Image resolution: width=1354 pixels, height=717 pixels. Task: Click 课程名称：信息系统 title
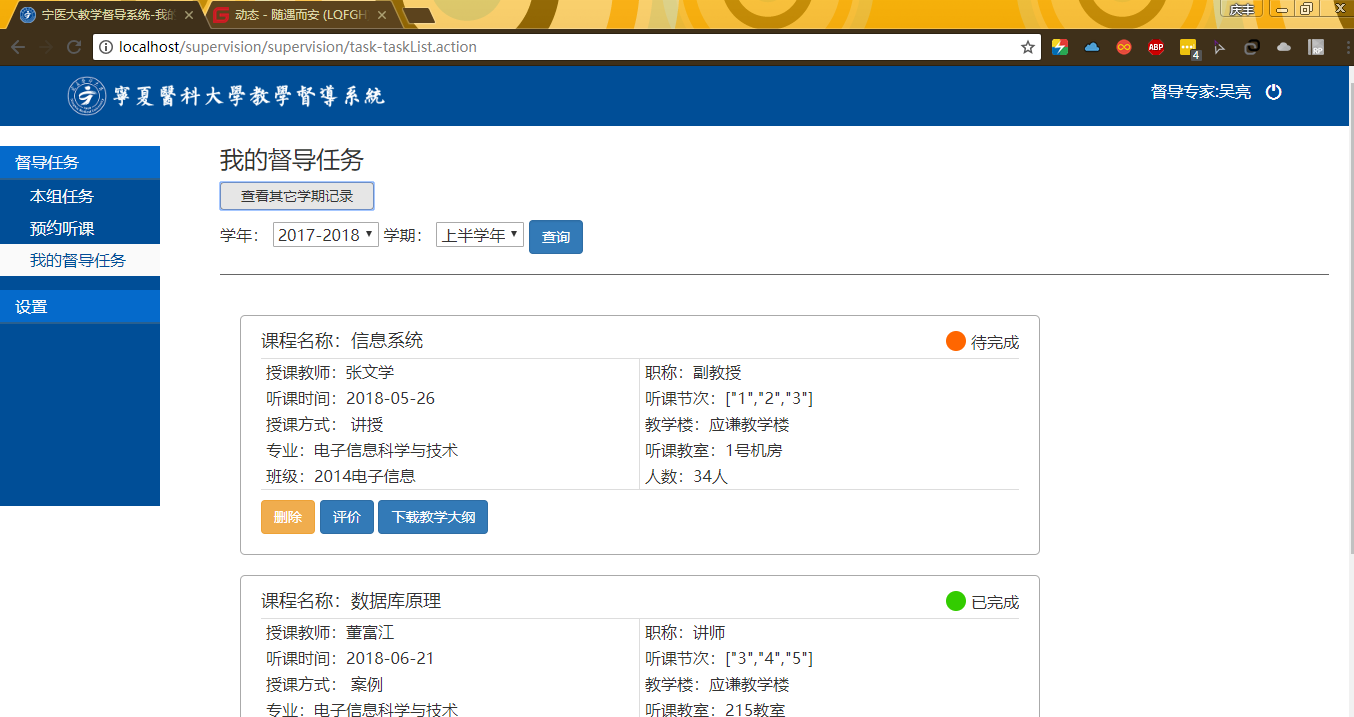342,341
